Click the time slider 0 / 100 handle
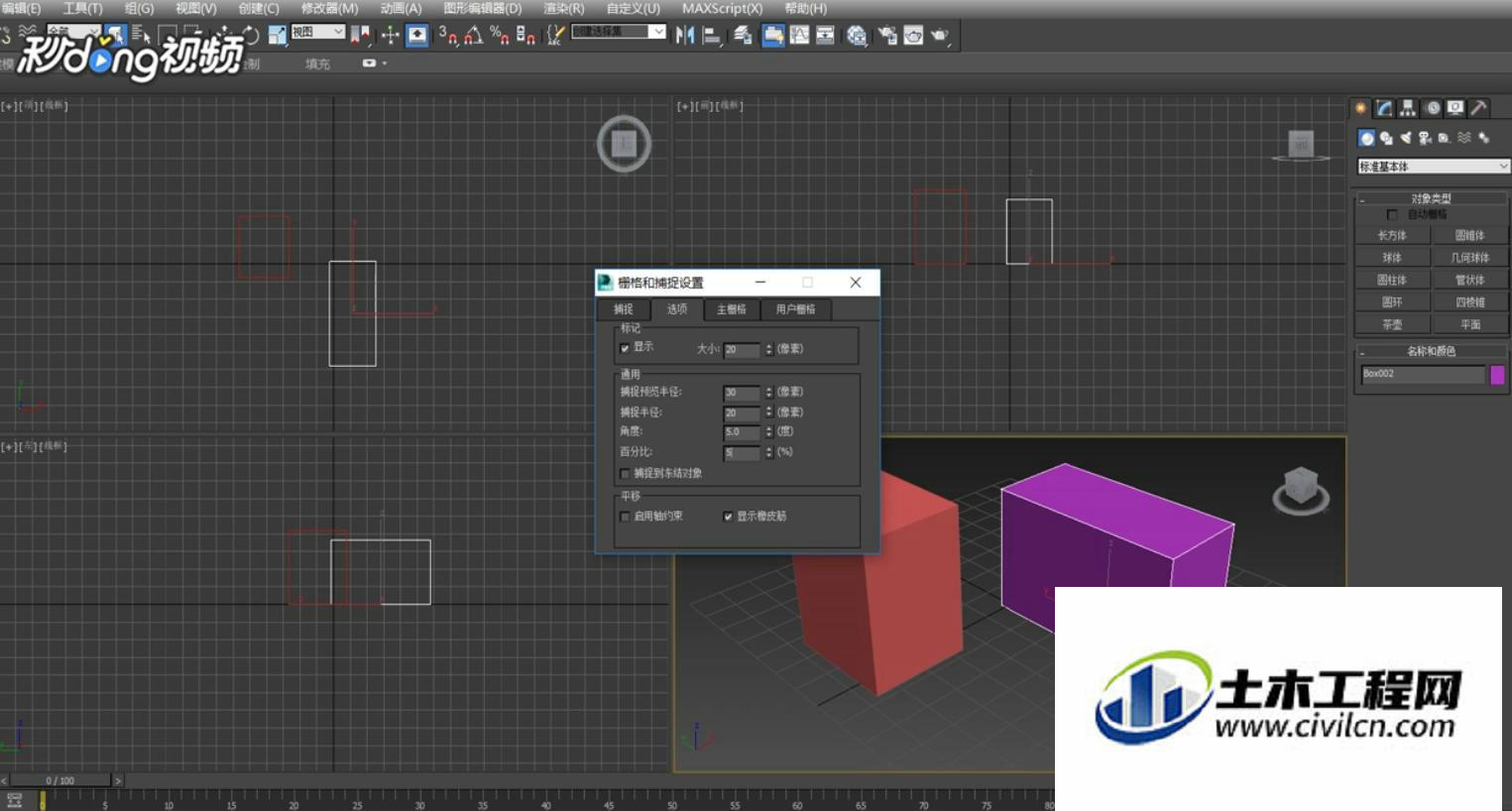Image resolution: width=1512 pixels, height=811 pixels. (59, 780)
